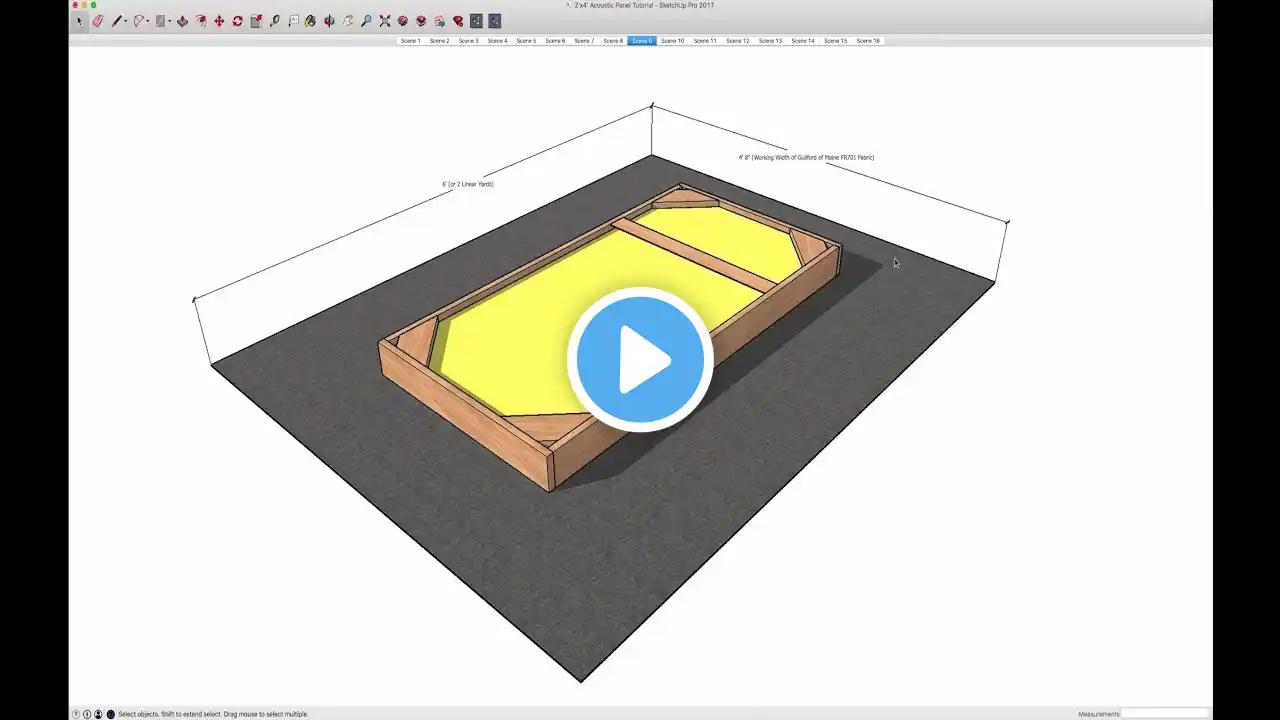Switch to the Scene 11 tab
The width and height of the screenshot is (1280, 720).
tap(705, 41)
